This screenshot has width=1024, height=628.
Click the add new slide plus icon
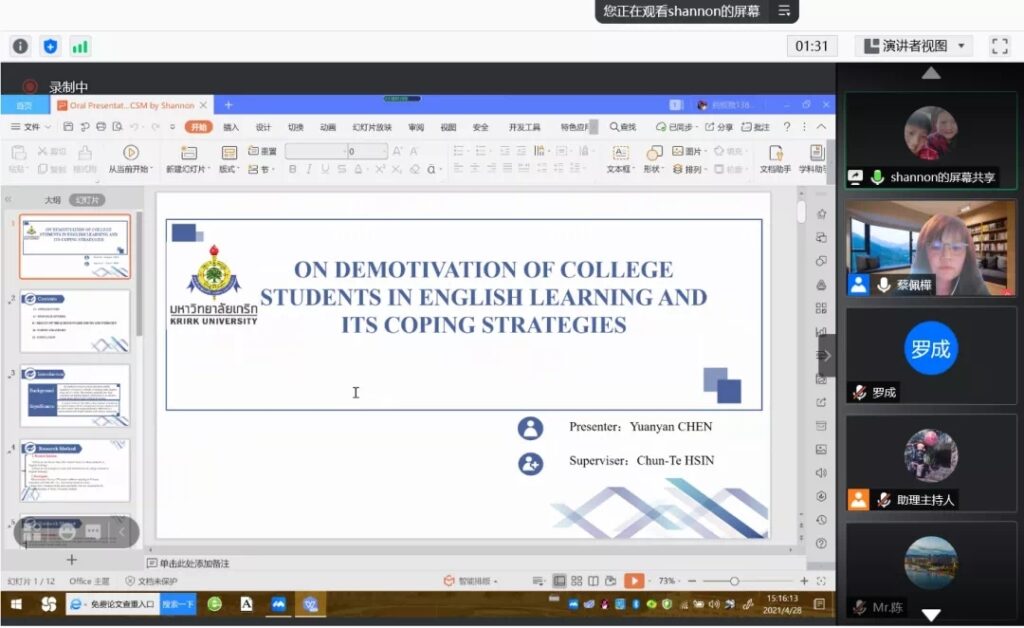(71, 560)
